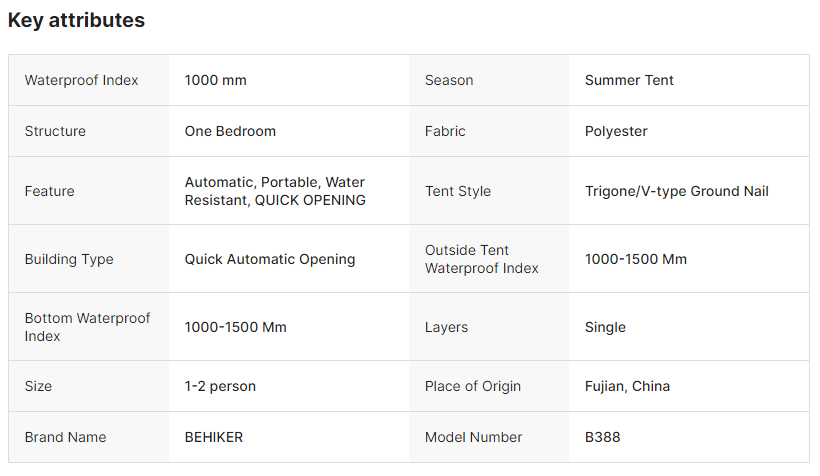Click the "1-2 person" size value
The width and height of the screenshot is (820, 476).
click(x=221, y=386)
